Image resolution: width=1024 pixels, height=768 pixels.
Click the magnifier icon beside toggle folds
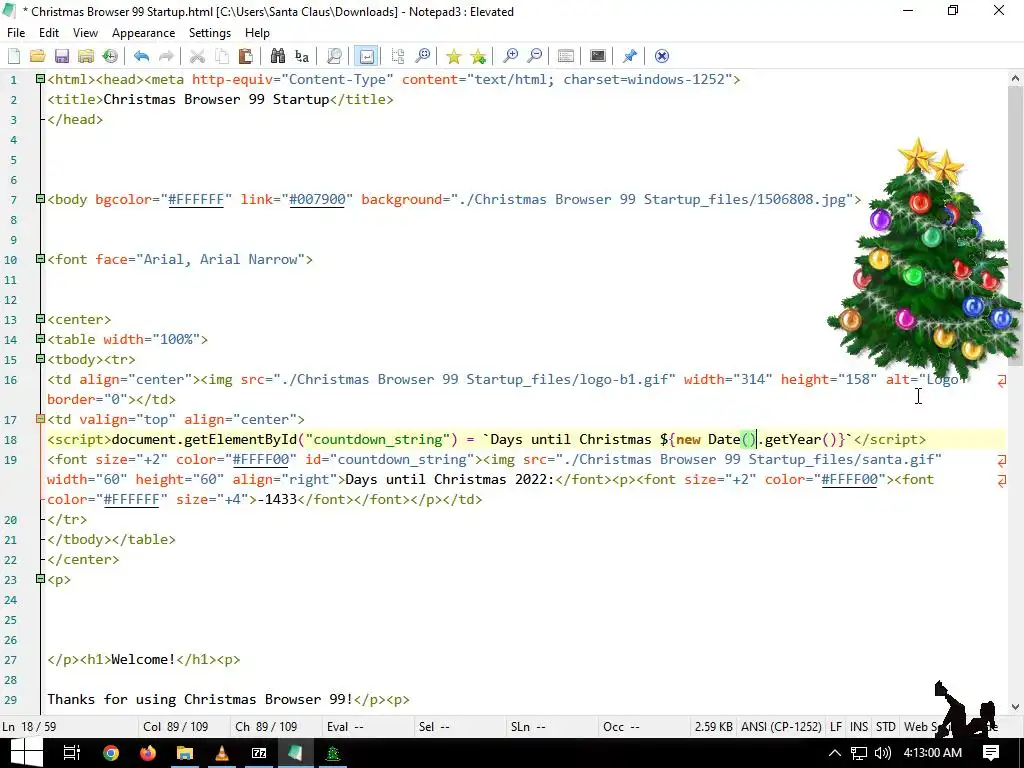pos(423,56)
